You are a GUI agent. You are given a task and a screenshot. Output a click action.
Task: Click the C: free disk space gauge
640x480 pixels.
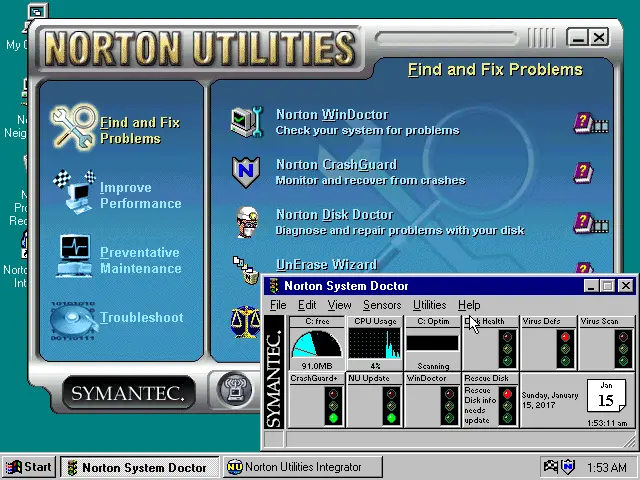[317, 344]
